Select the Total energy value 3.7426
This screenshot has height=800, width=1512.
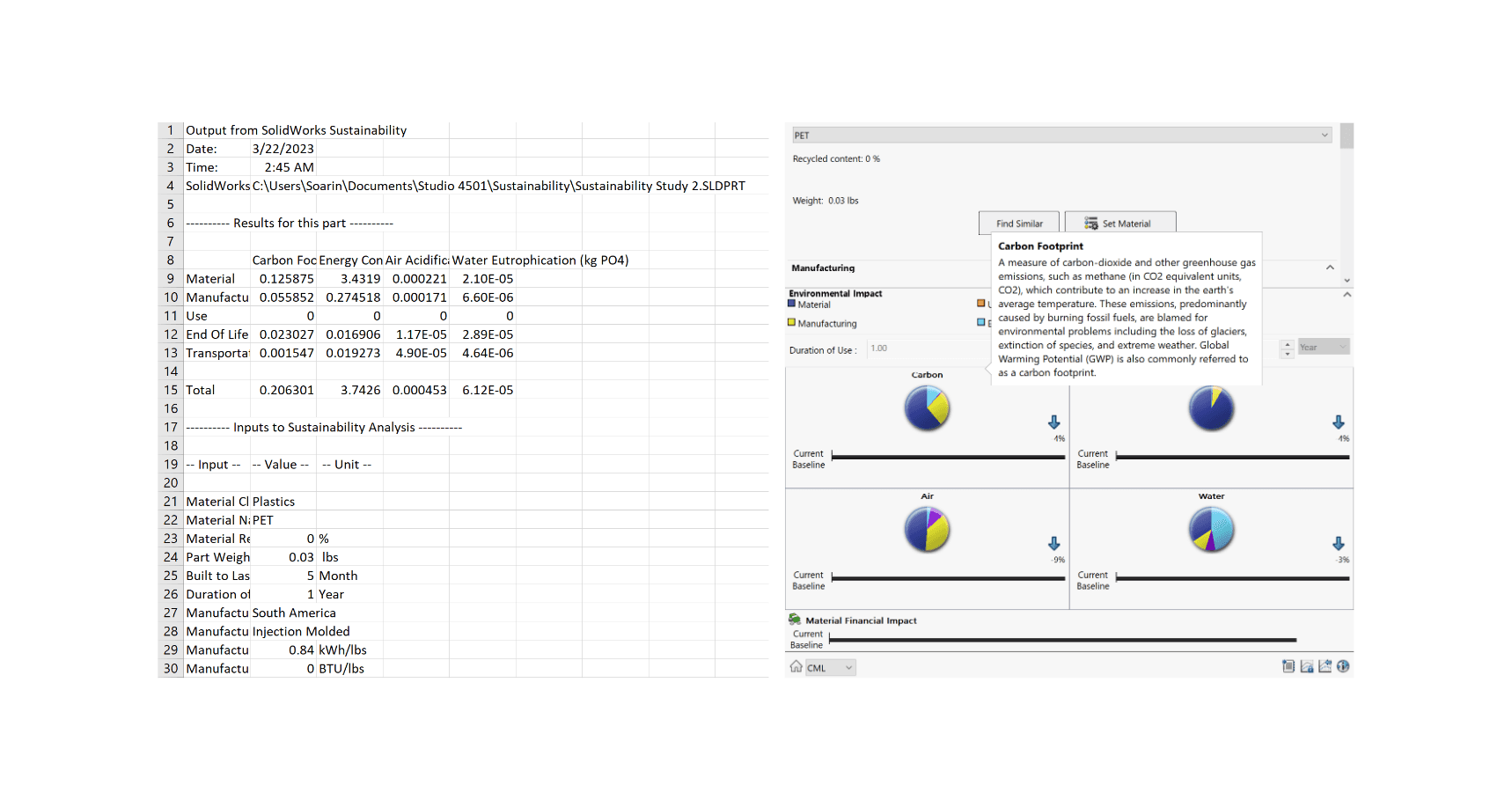pos(349,390)
